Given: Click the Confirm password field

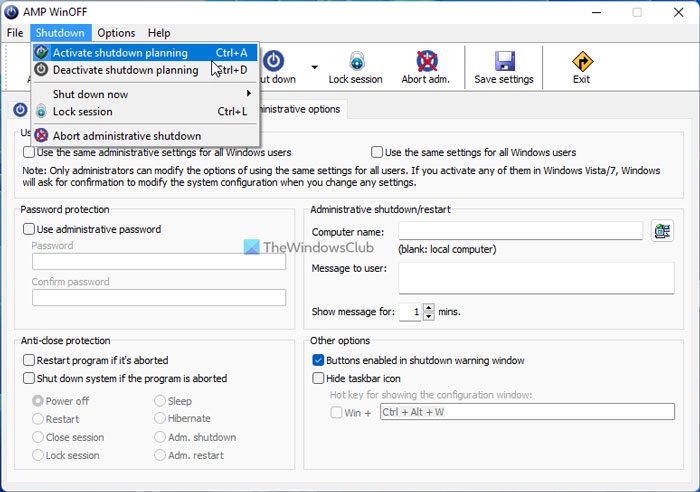Looking at the screenshot, I should click(x=159, y=297).
